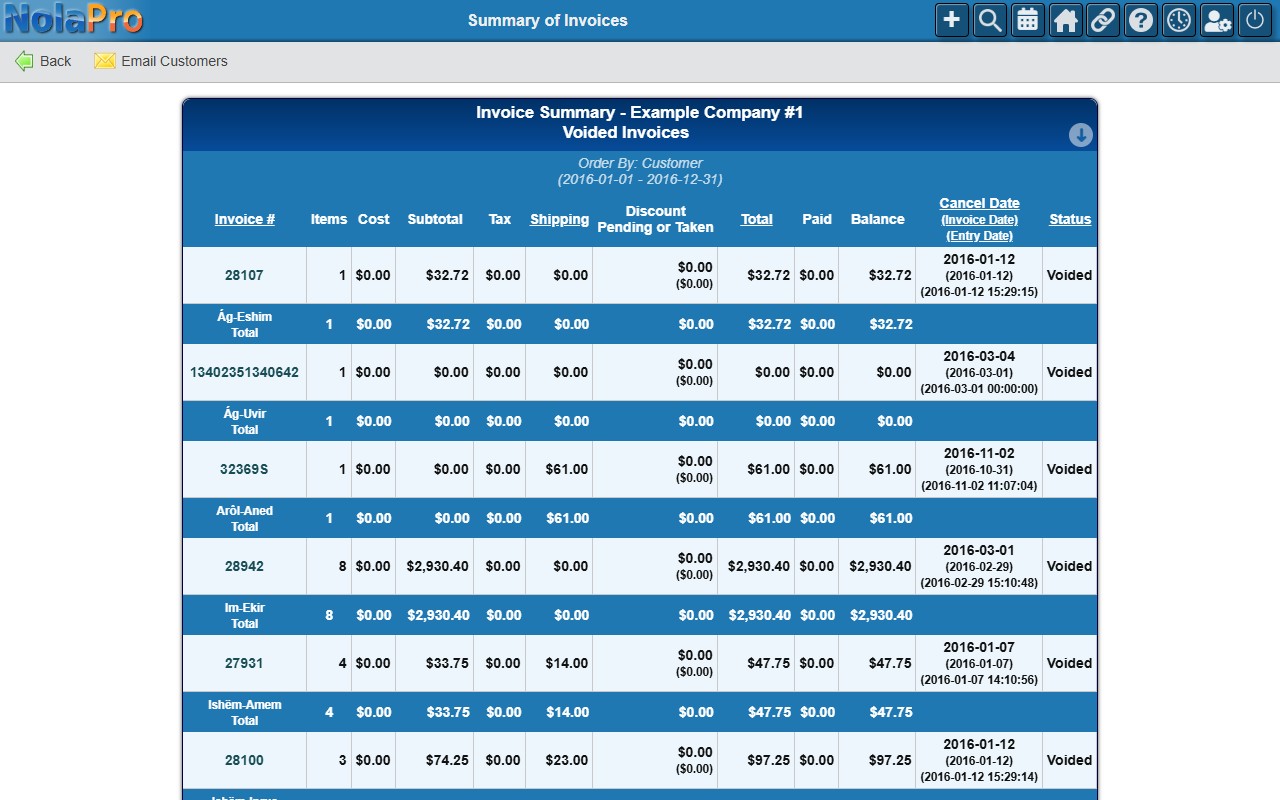Screen dimensions: 1280x800
Task: Open the search magnifier icon
Action: [x=990, y=20]
